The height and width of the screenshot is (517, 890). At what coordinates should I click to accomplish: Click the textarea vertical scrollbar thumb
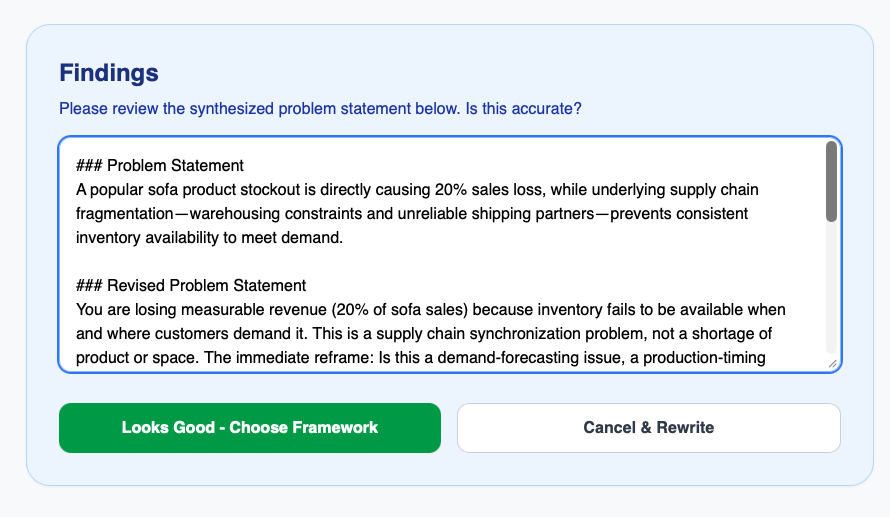click(832, 182)
